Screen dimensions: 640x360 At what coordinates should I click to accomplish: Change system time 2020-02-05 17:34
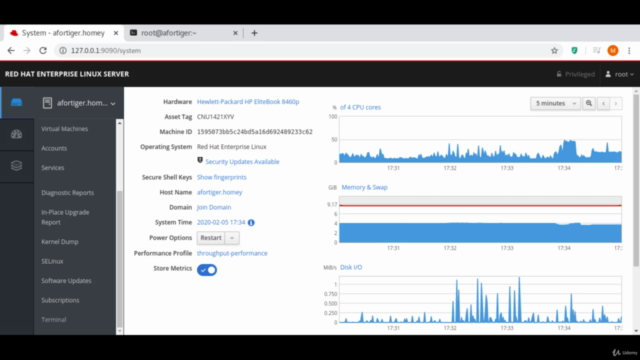point(221,222)
